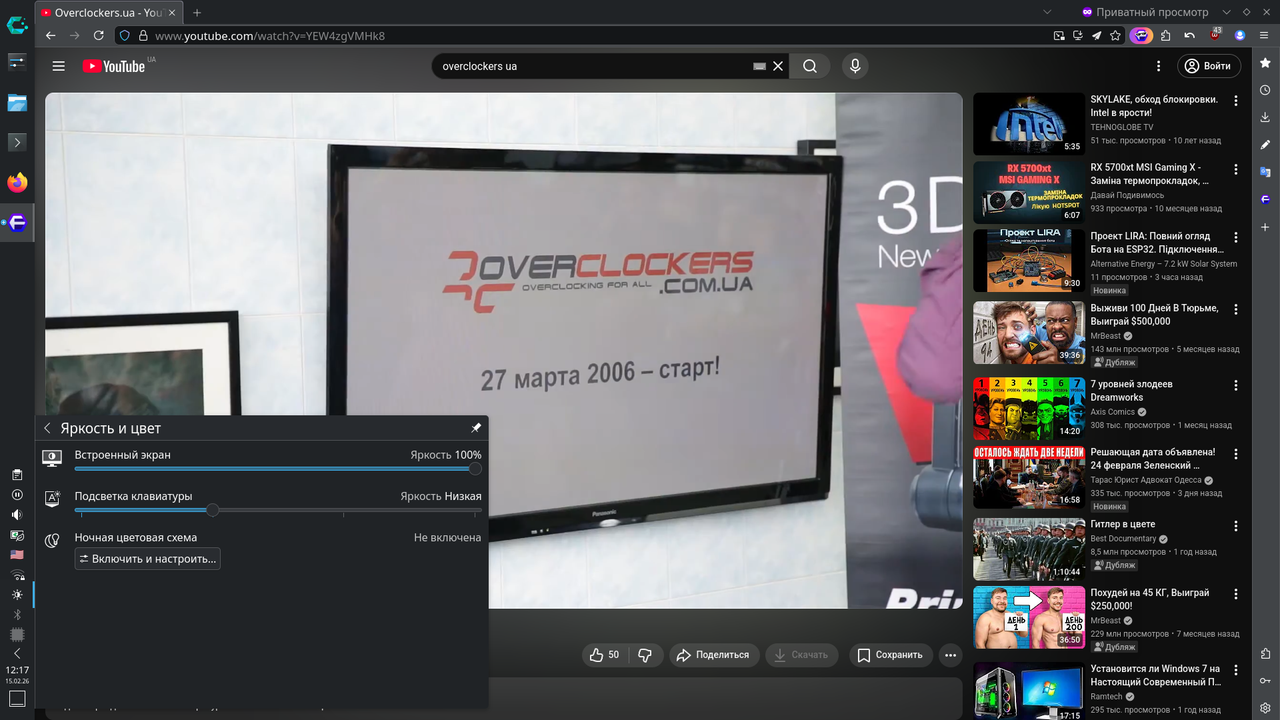
Task: Open the extensions puzzle icon
Action: coord(1166,36)
